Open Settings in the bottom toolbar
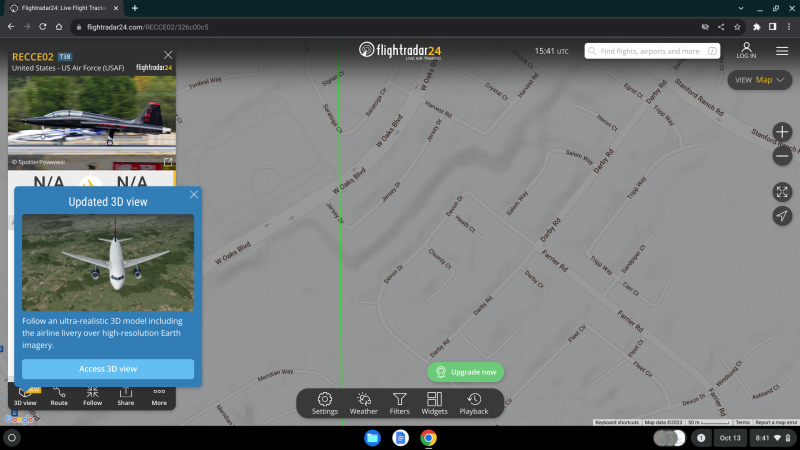 (x=324, y=403)
